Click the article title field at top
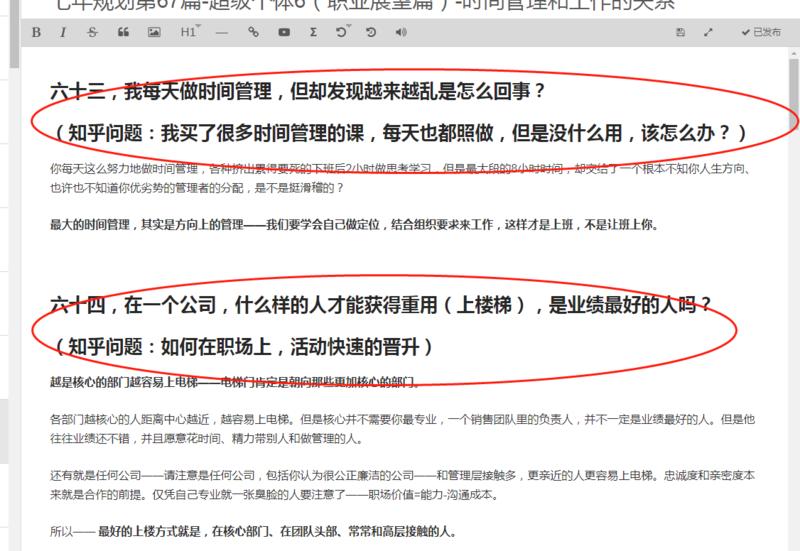 (x=365, y=6)
